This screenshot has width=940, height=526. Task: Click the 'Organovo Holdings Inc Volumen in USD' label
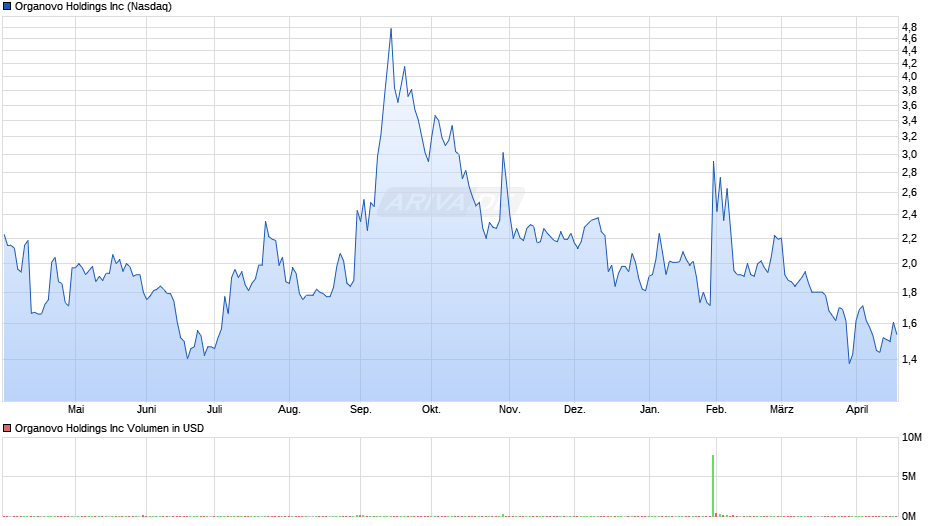click(x=109, y=428)
